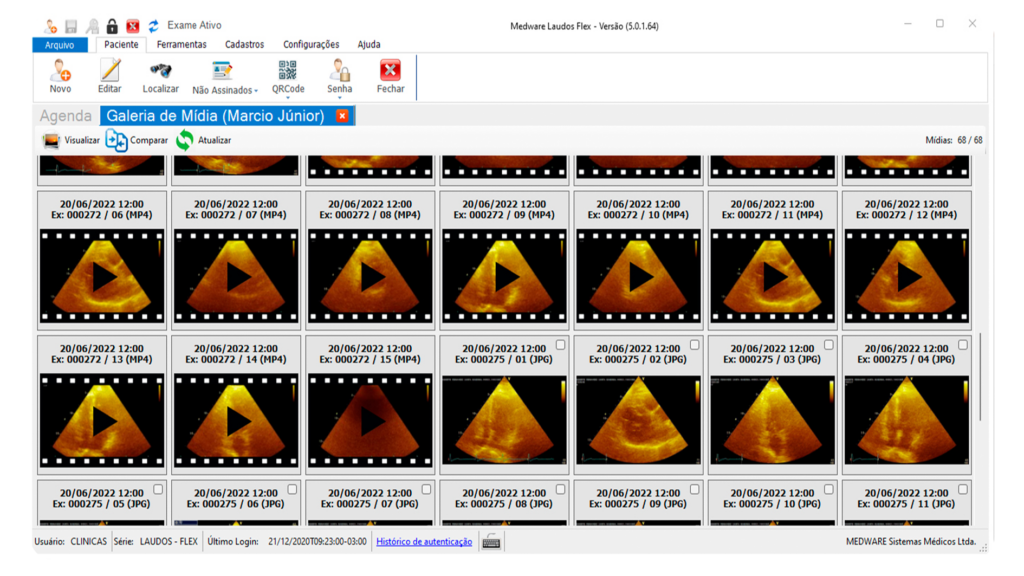Select image thumbnail Ex: 000275 / 02 (JPG)
Screen dimensions: 1024x576
[x=639, y=421]
